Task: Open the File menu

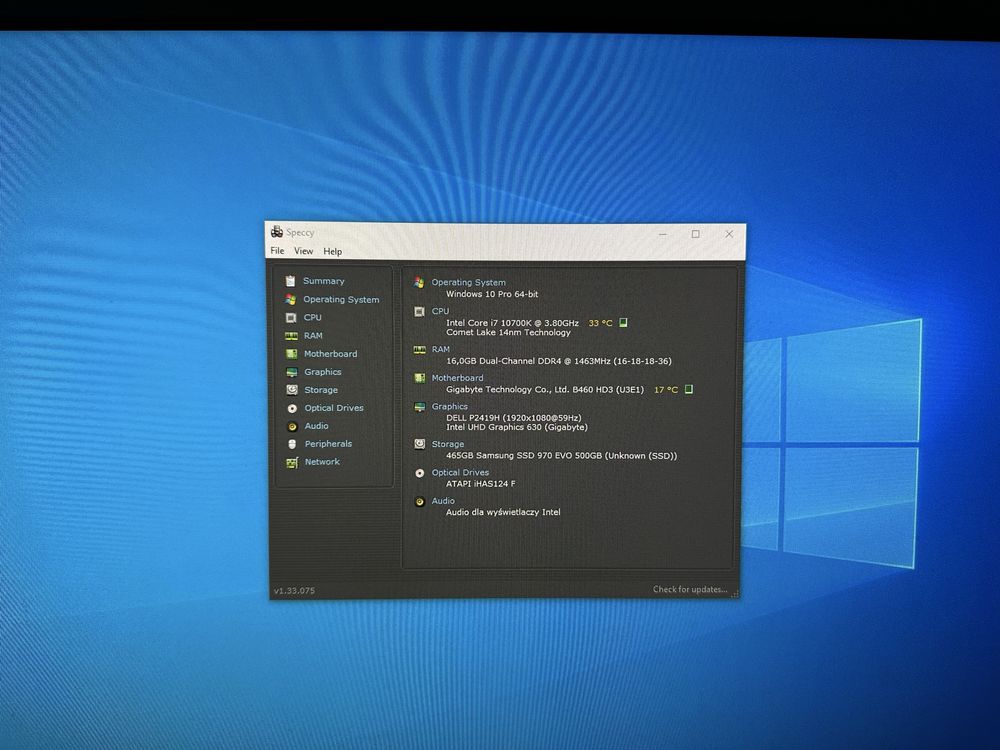Action: click(x=277, y=251)
